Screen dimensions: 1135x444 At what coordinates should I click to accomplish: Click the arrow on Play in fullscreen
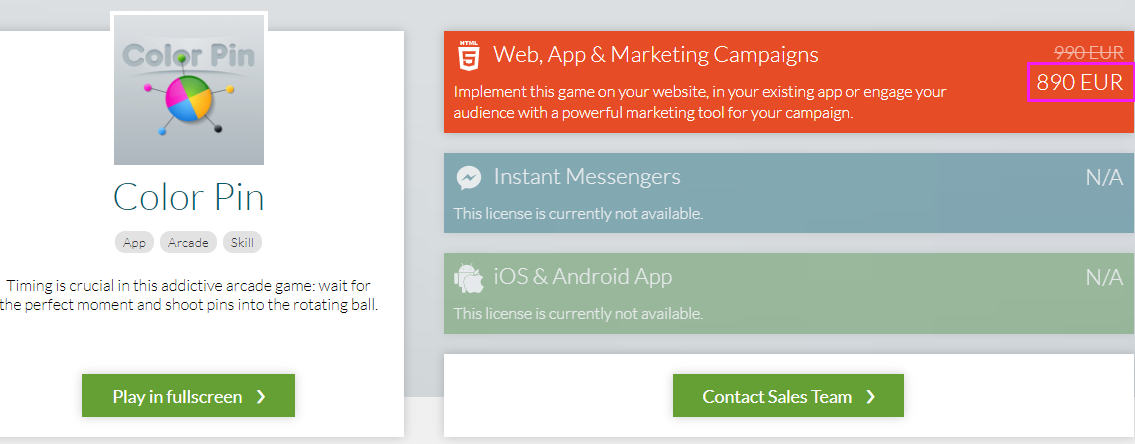[x=261, y=396]
